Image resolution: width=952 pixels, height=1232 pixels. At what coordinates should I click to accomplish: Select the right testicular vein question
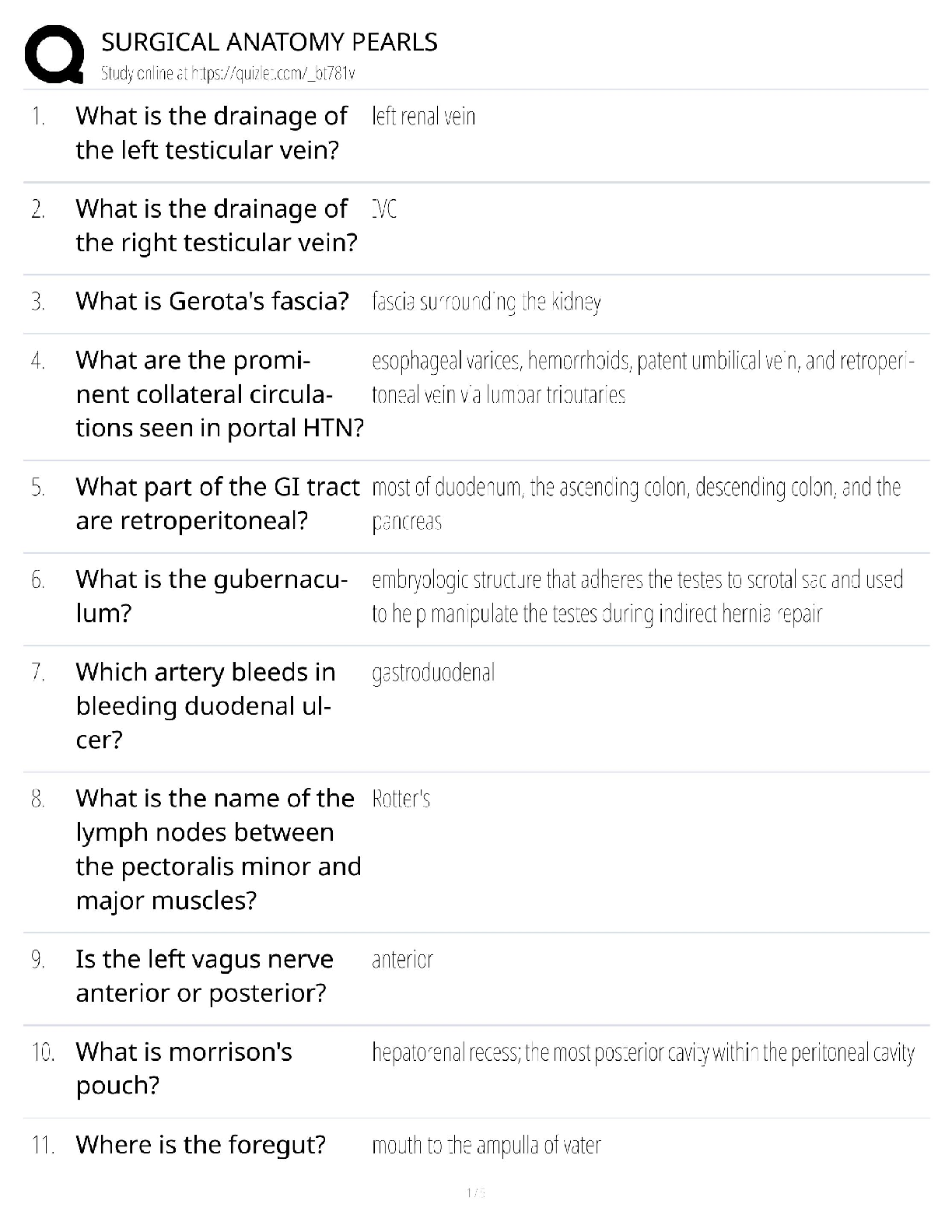(x=216, y=226)
